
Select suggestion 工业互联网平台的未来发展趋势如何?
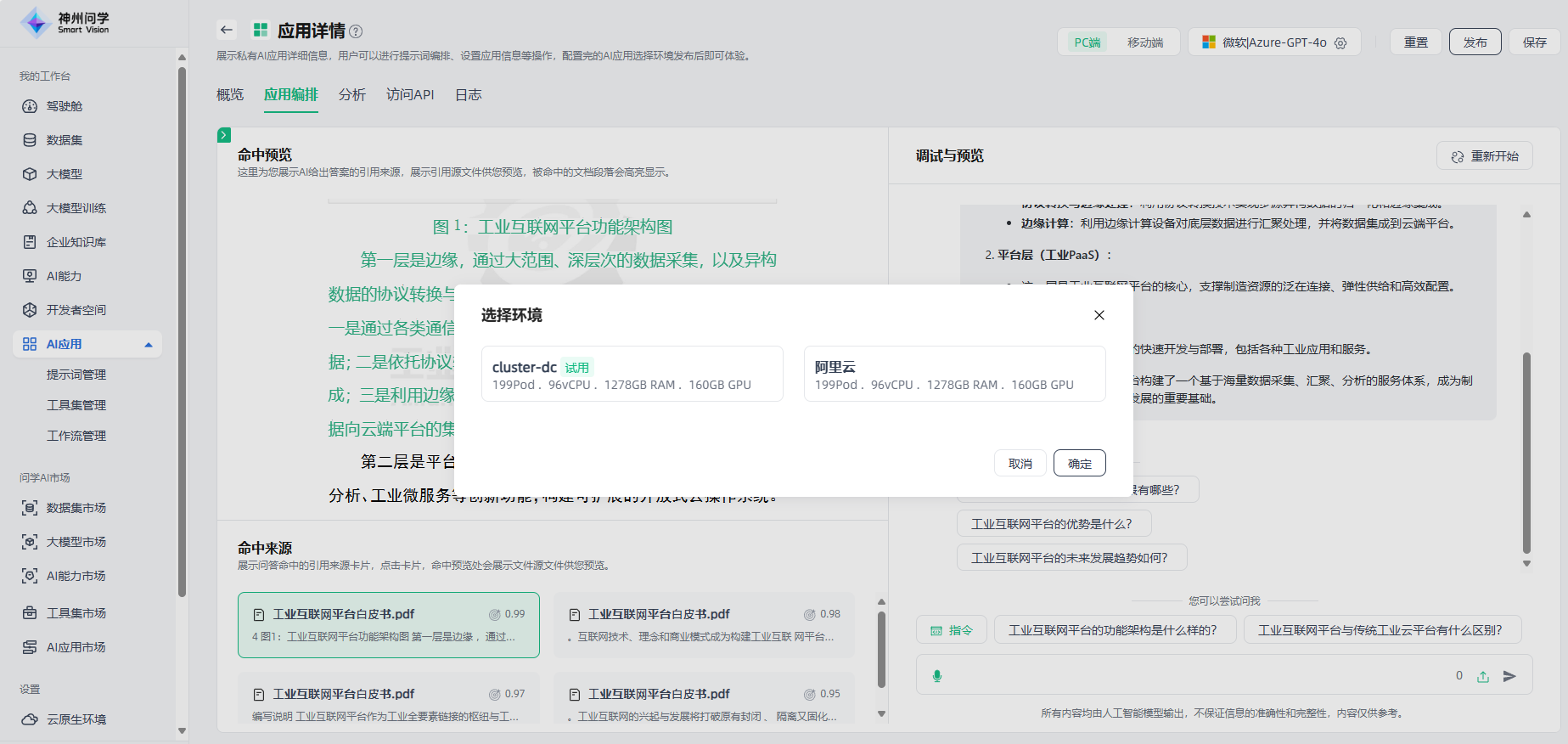point(1072,558)
